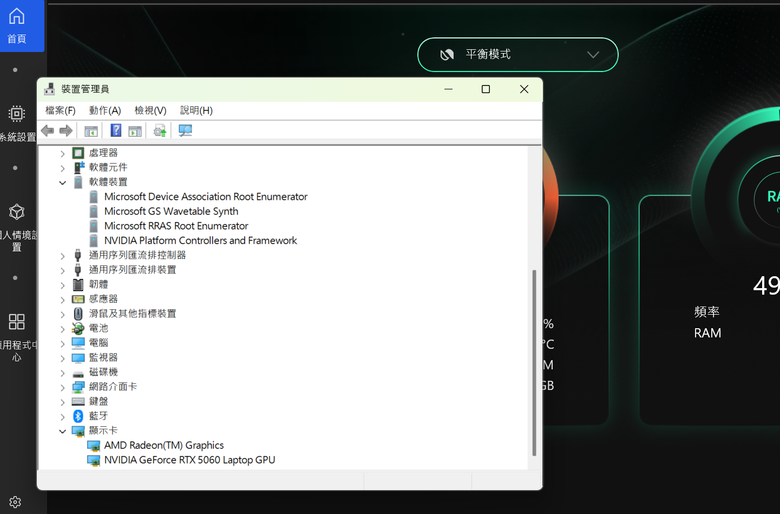Select the 顯示卡 label in tree
Image resolution: width=780 pixels, height=514 pixels.
[x=103, y=430]
